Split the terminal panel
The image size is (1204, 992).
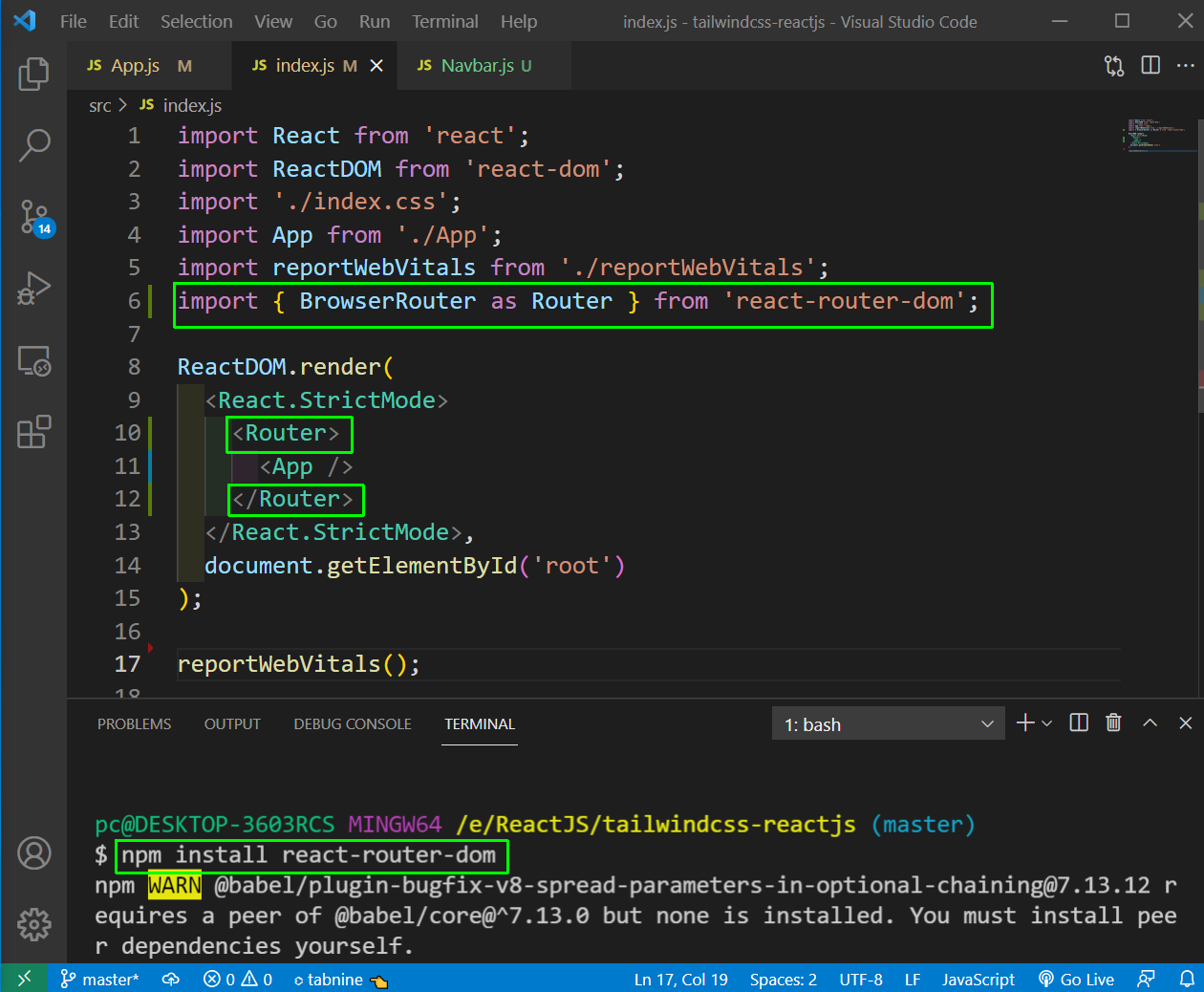click(1079, 722)
